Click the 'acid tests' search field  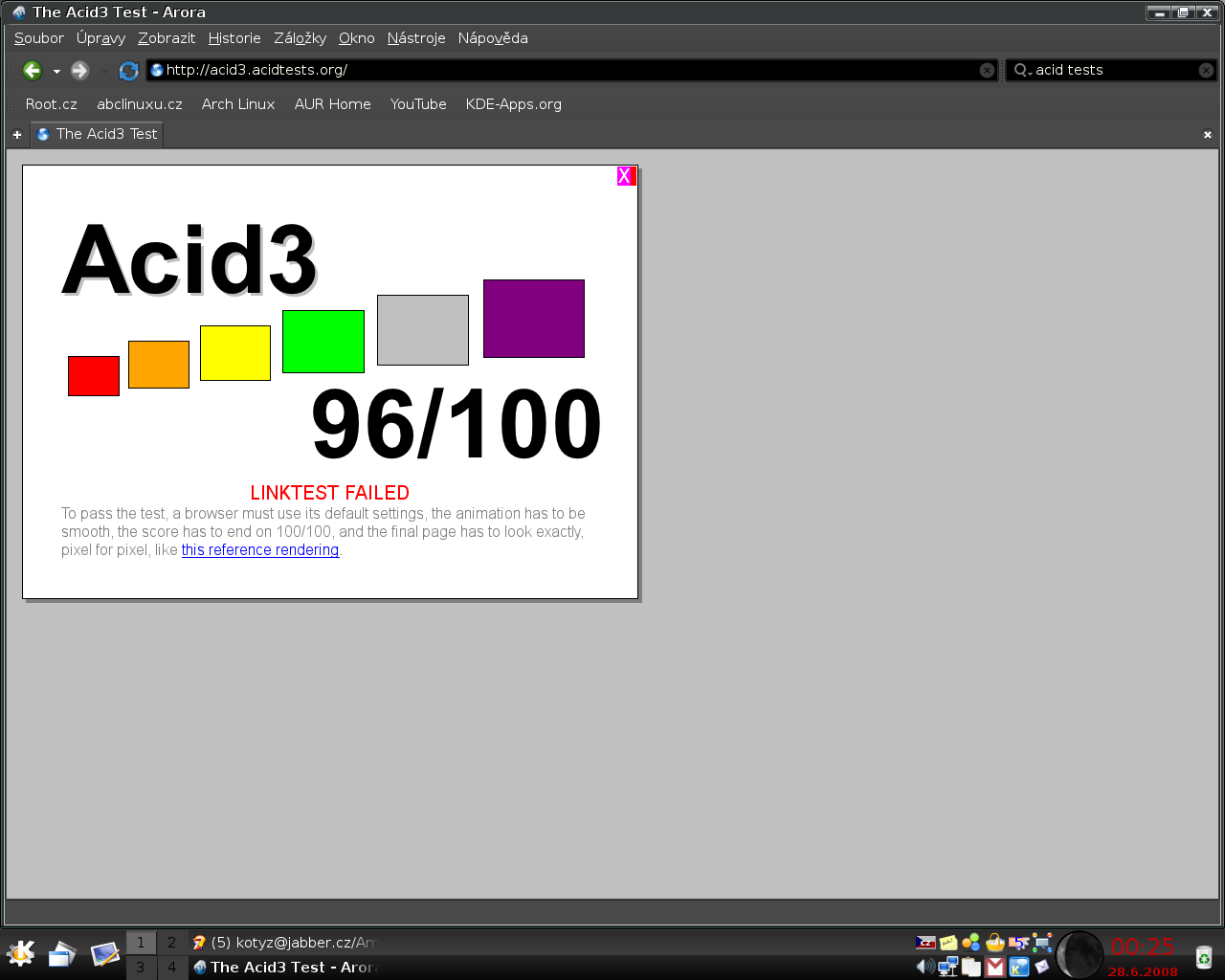point(1112,70)
